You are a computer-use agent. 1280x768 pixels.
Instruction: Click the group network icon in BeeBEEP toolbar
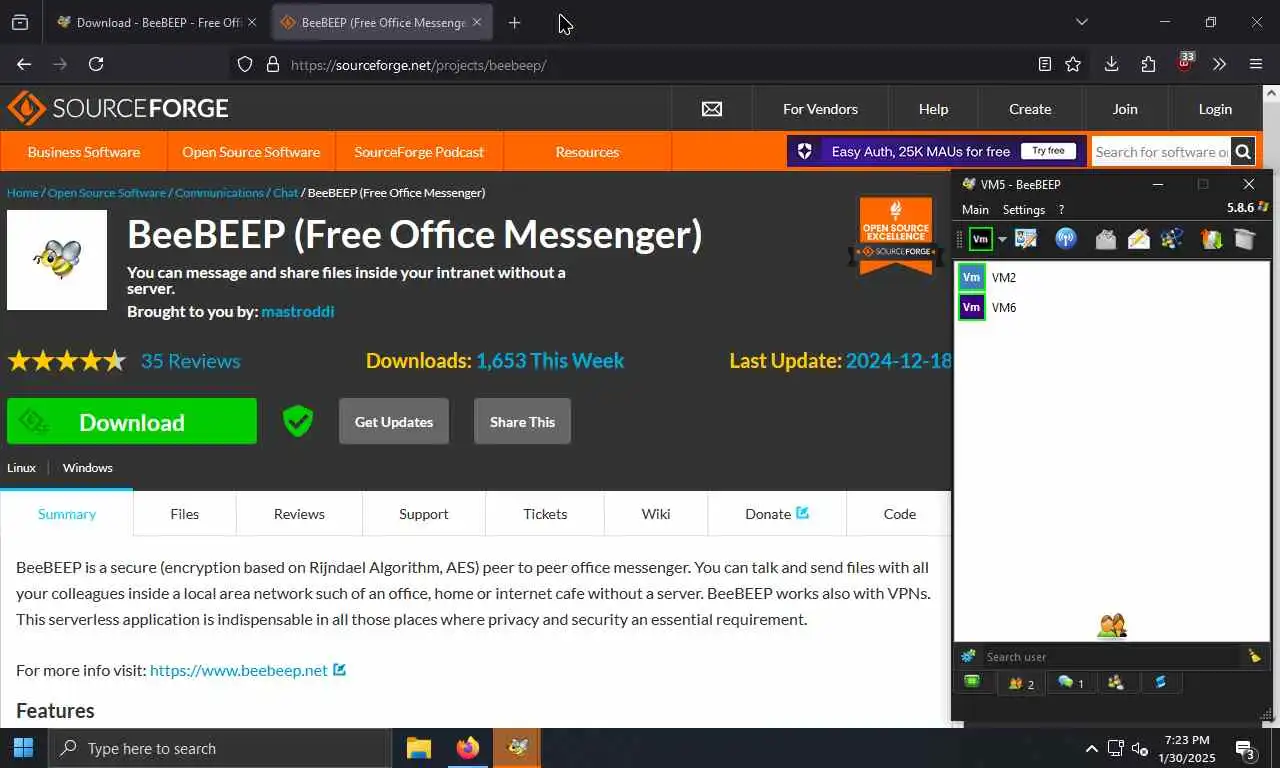click(1173, 239)
